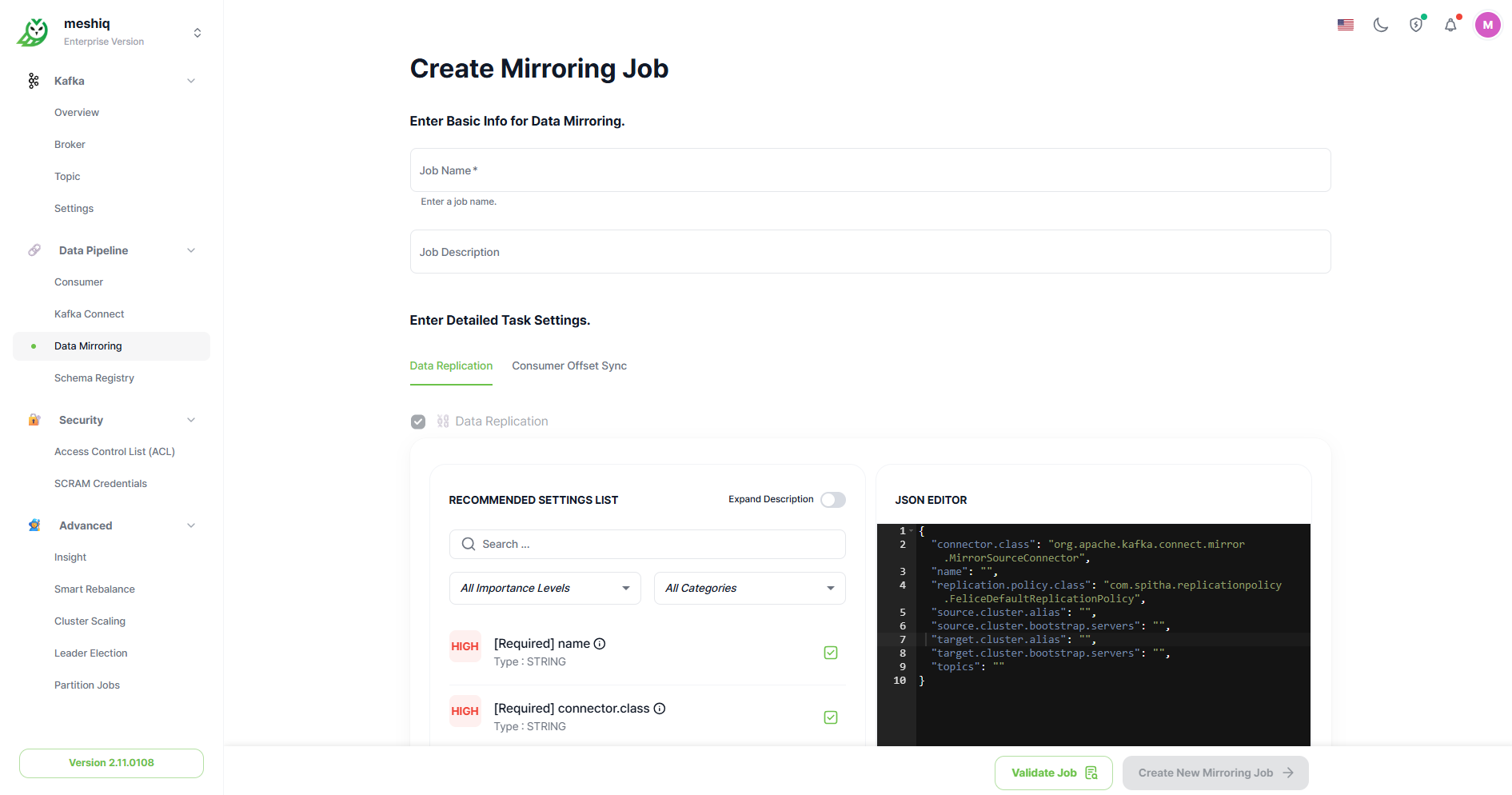Screen dimensions: 1512x795
Task: Toggle the Expand Description switch
Action: point(832,500)
